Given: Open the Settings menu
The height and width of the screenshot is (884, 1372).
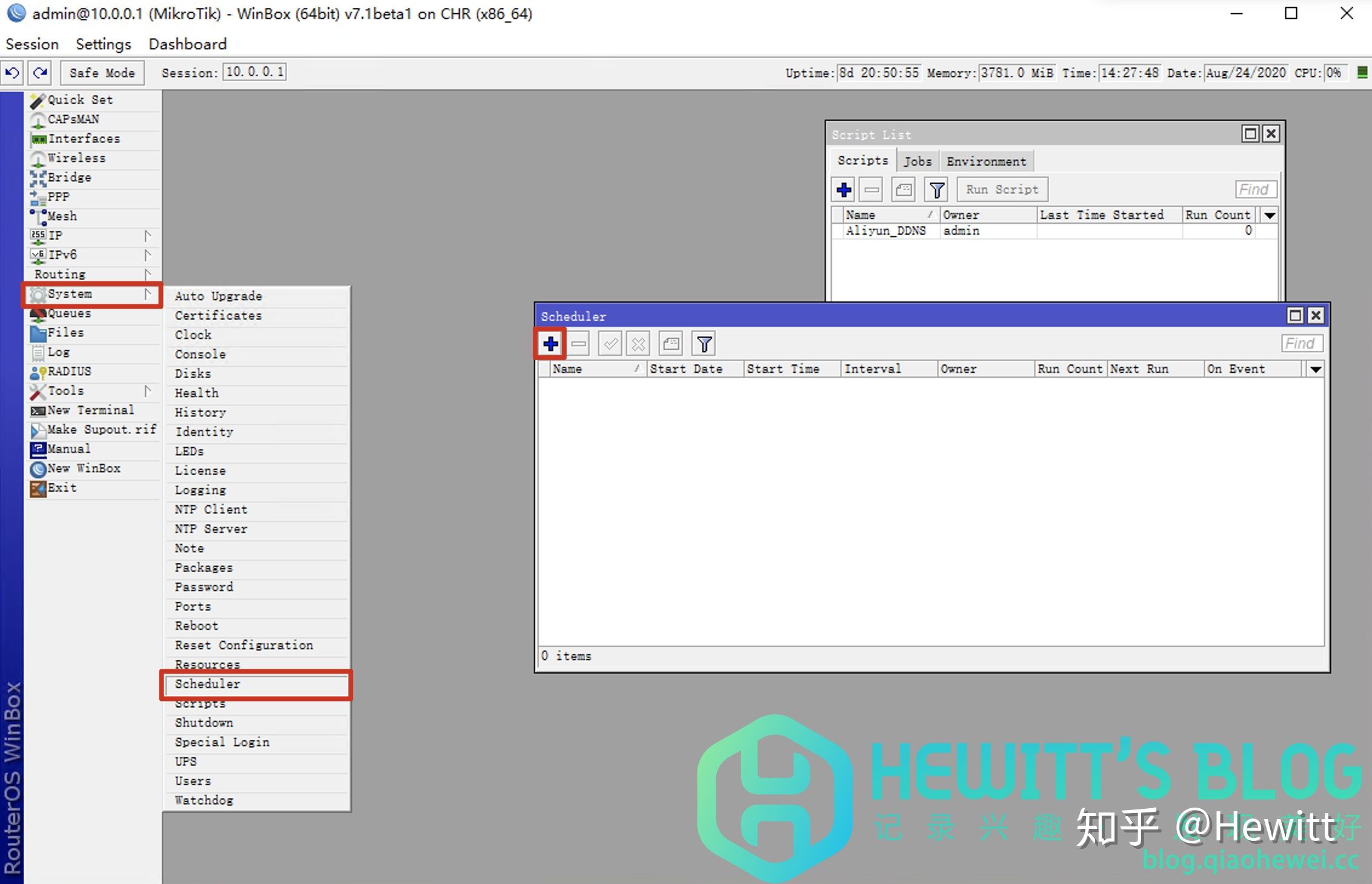Looking at the screenshot, I should click(103, 44).
